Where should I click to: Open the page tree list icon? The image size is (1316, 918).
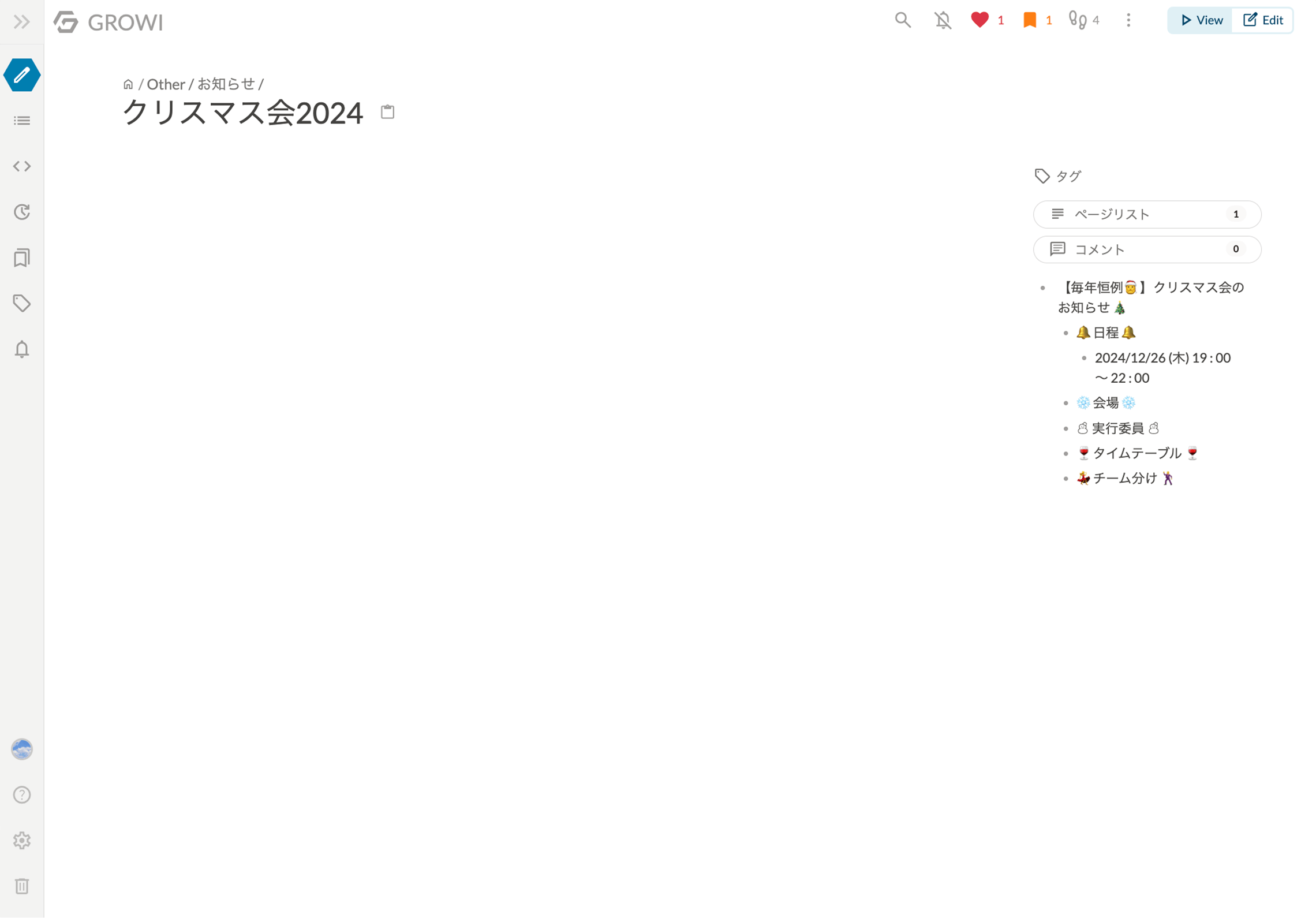(x=22, y=121)
